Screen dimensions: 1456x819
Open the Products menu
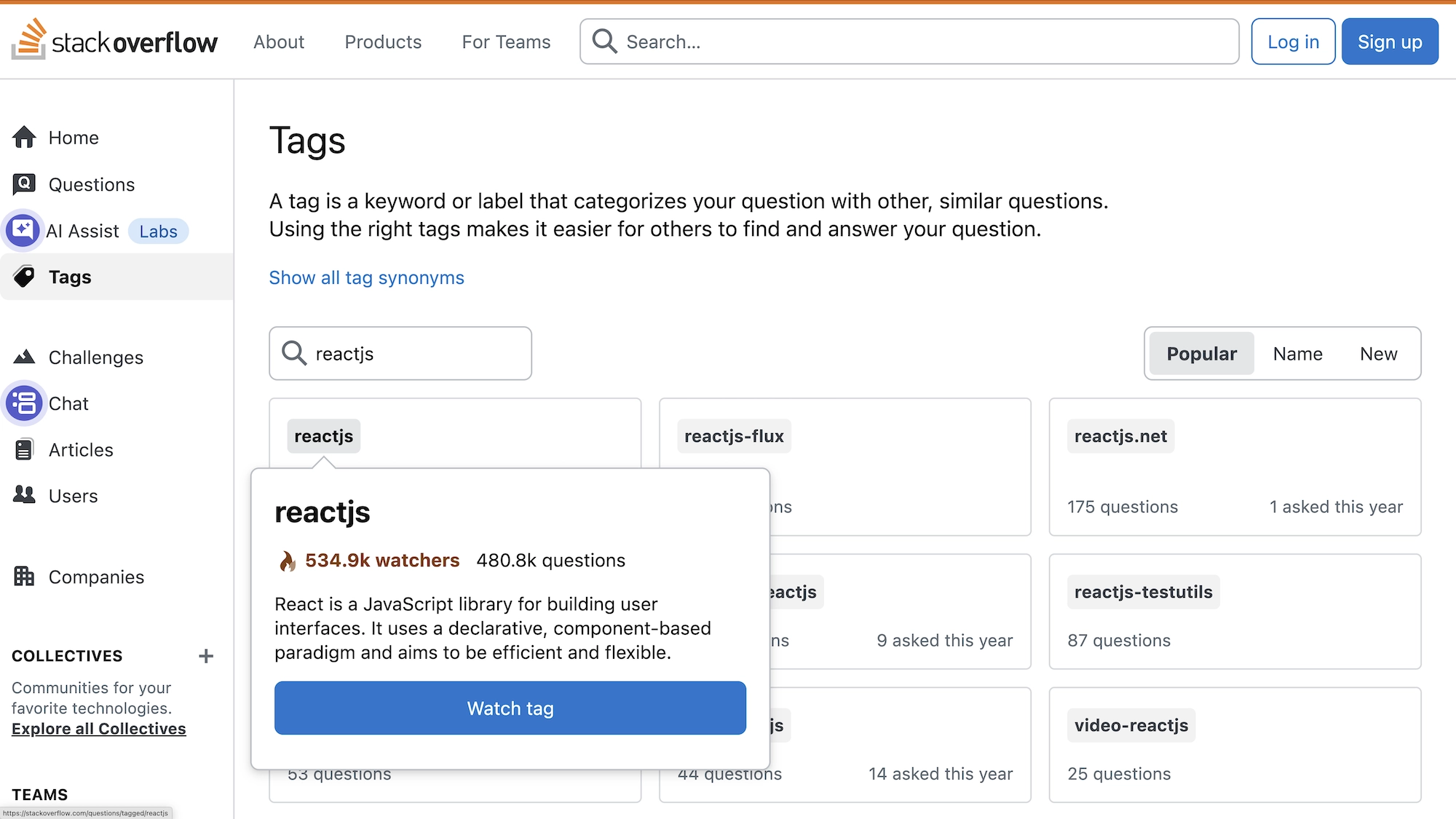[x=383, y=42]
